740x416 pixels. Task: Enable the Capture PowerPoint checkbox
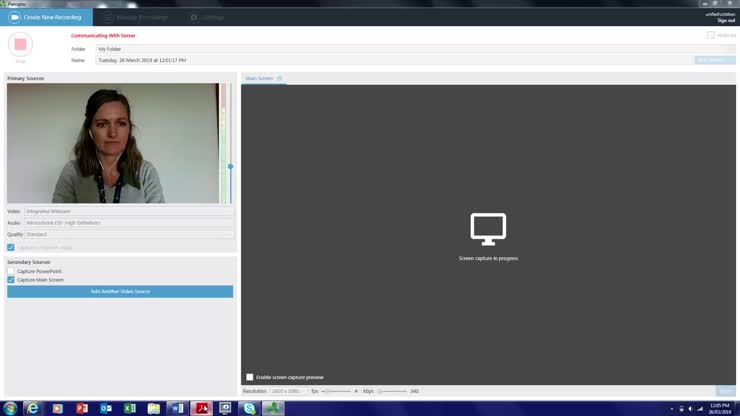click(11, 271)
